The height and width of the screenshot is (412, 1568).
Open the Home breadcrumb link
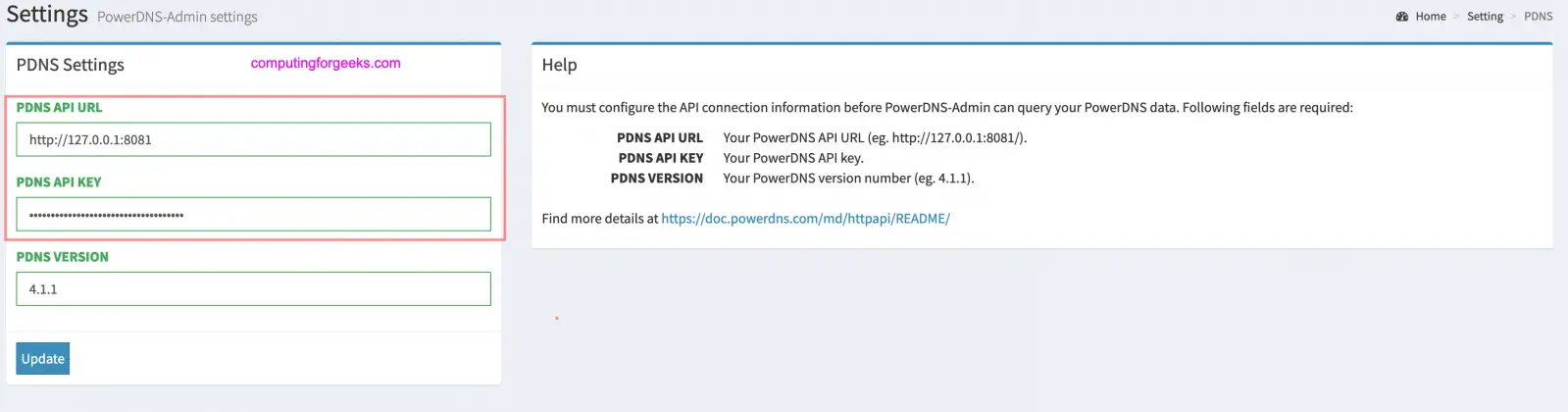pos(1431,17)
